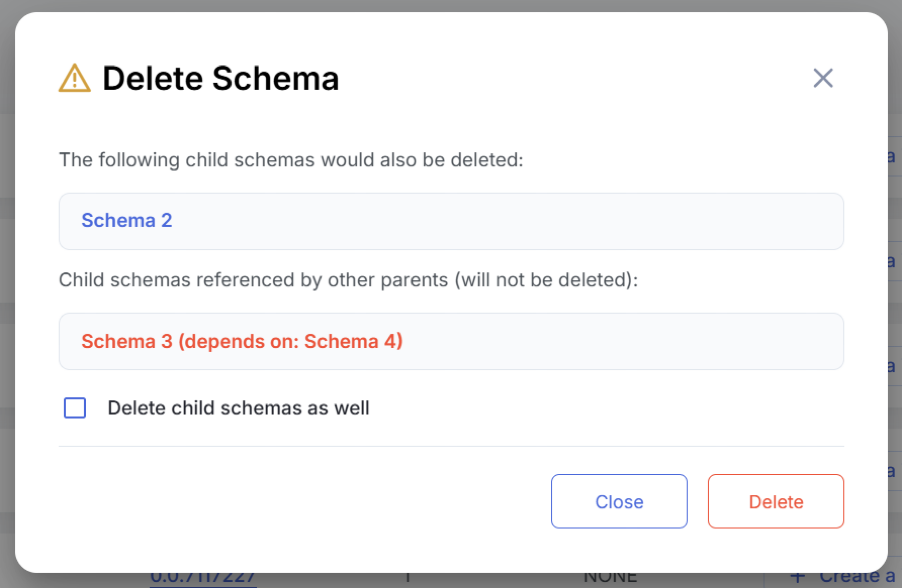The image size is (902, 588).
Task: Click the partially visible 'Create a' link
Action: click(856, 577)
